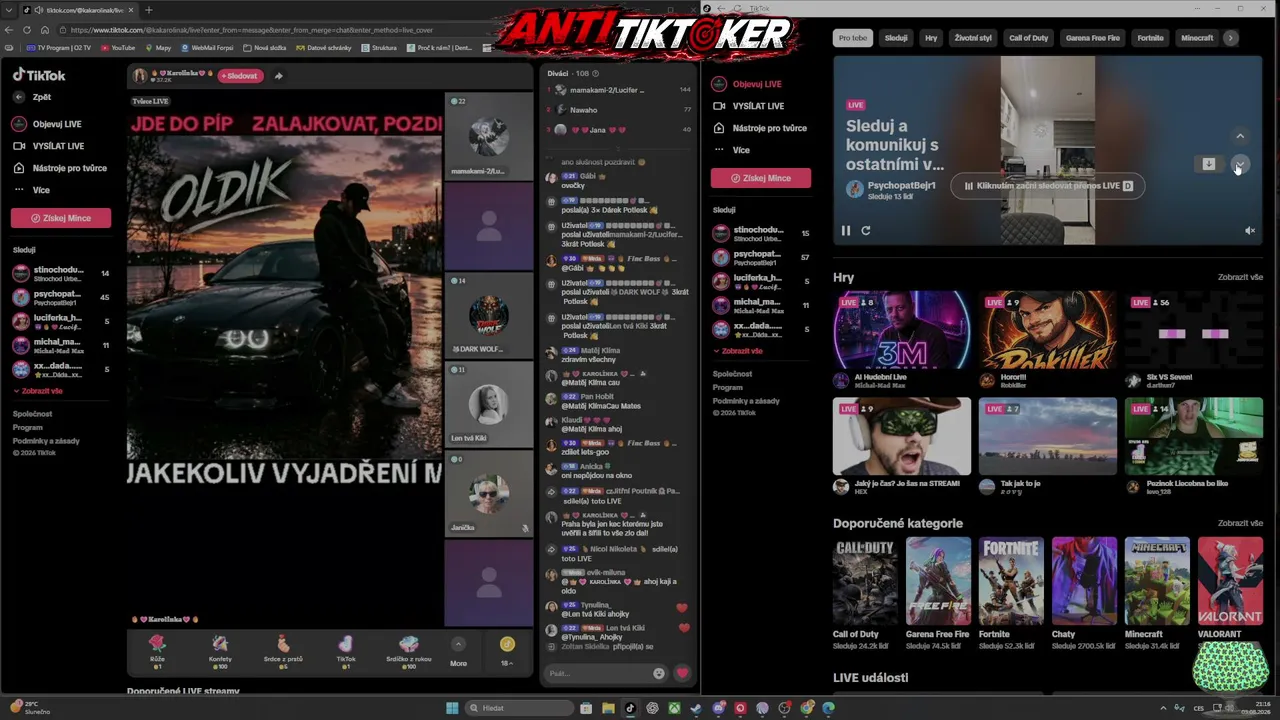
Task: Open Steam from the taskbar
Action: tap(696, 708)
